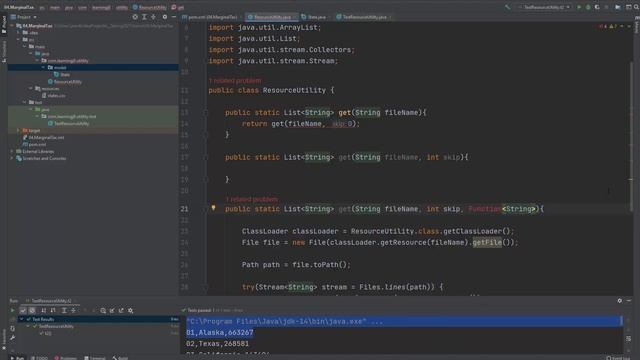Click '1 related problem' hint above line 21

[x=251, y=199]
